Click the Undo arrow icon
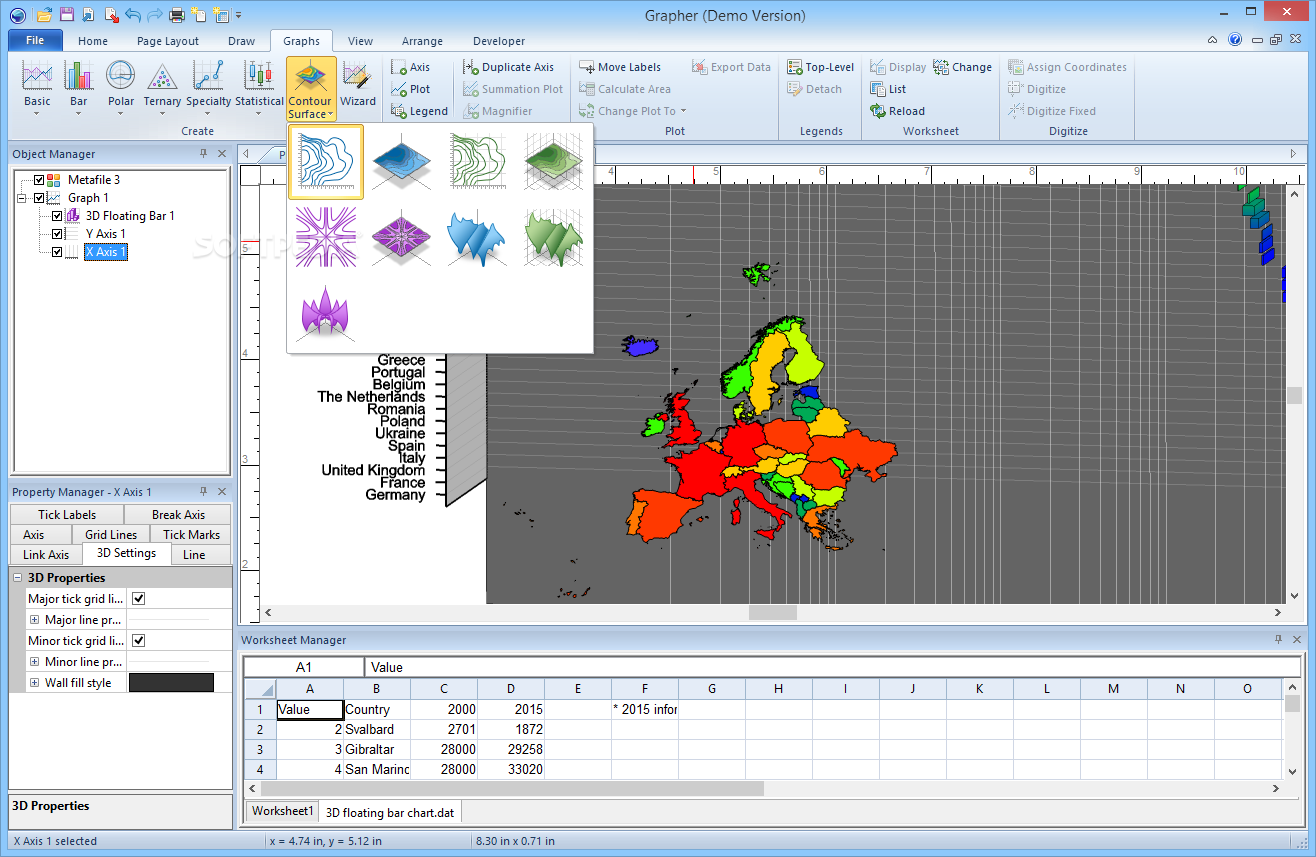 point(132,15)
